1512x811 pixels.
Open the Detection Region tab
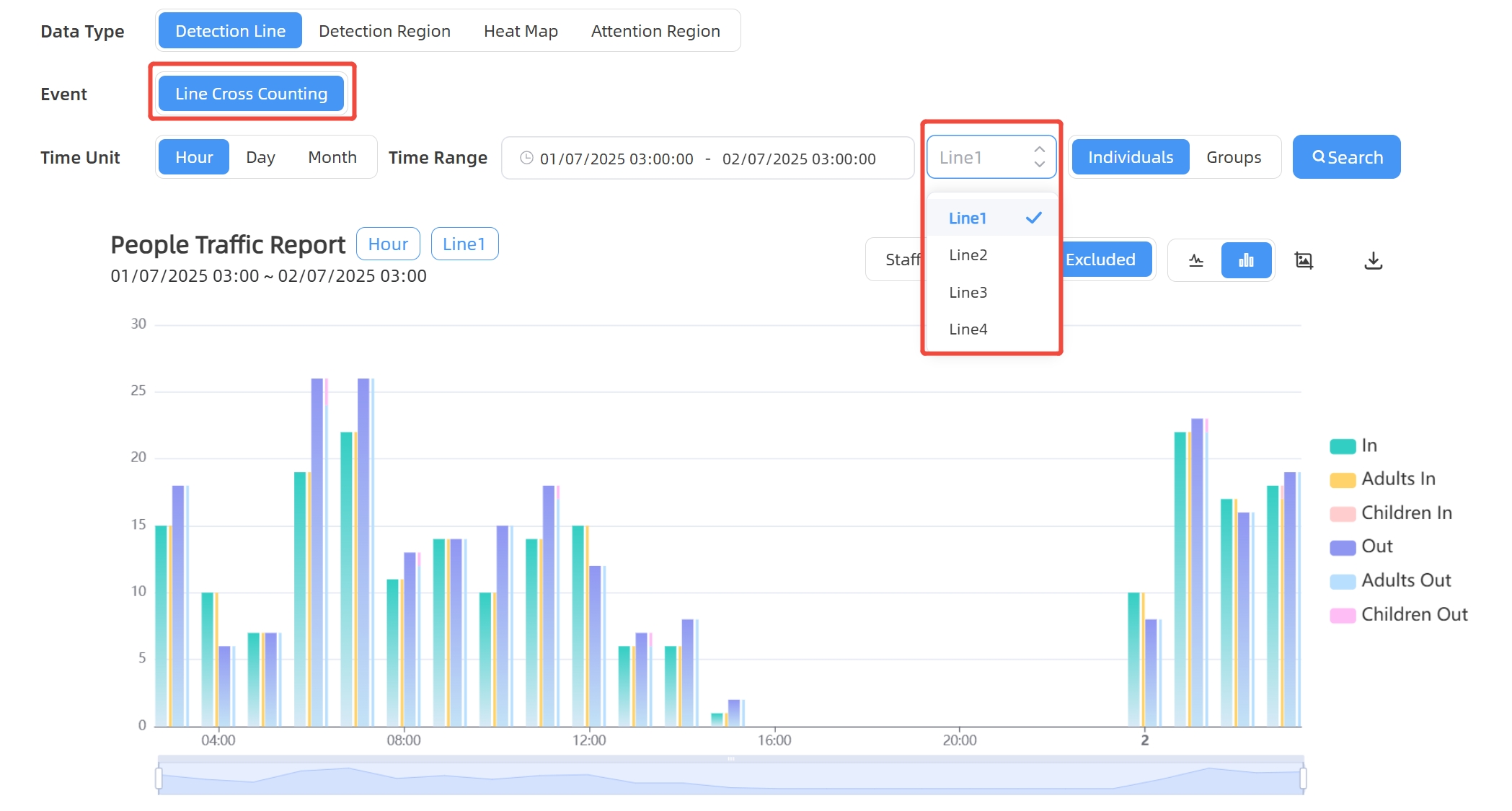pyautogui.click(x=384, y=31)
